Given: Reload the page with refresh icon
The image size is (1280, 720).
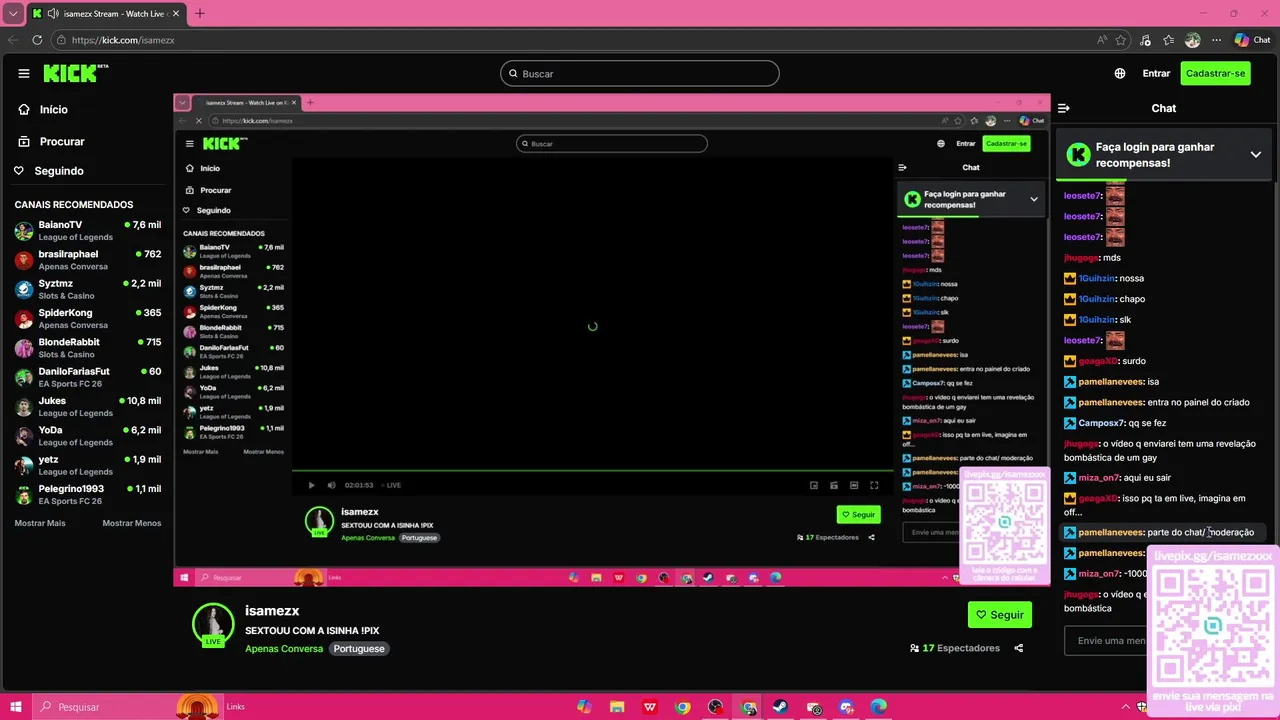Looking at the screenshot, I should tap(37, 40).
